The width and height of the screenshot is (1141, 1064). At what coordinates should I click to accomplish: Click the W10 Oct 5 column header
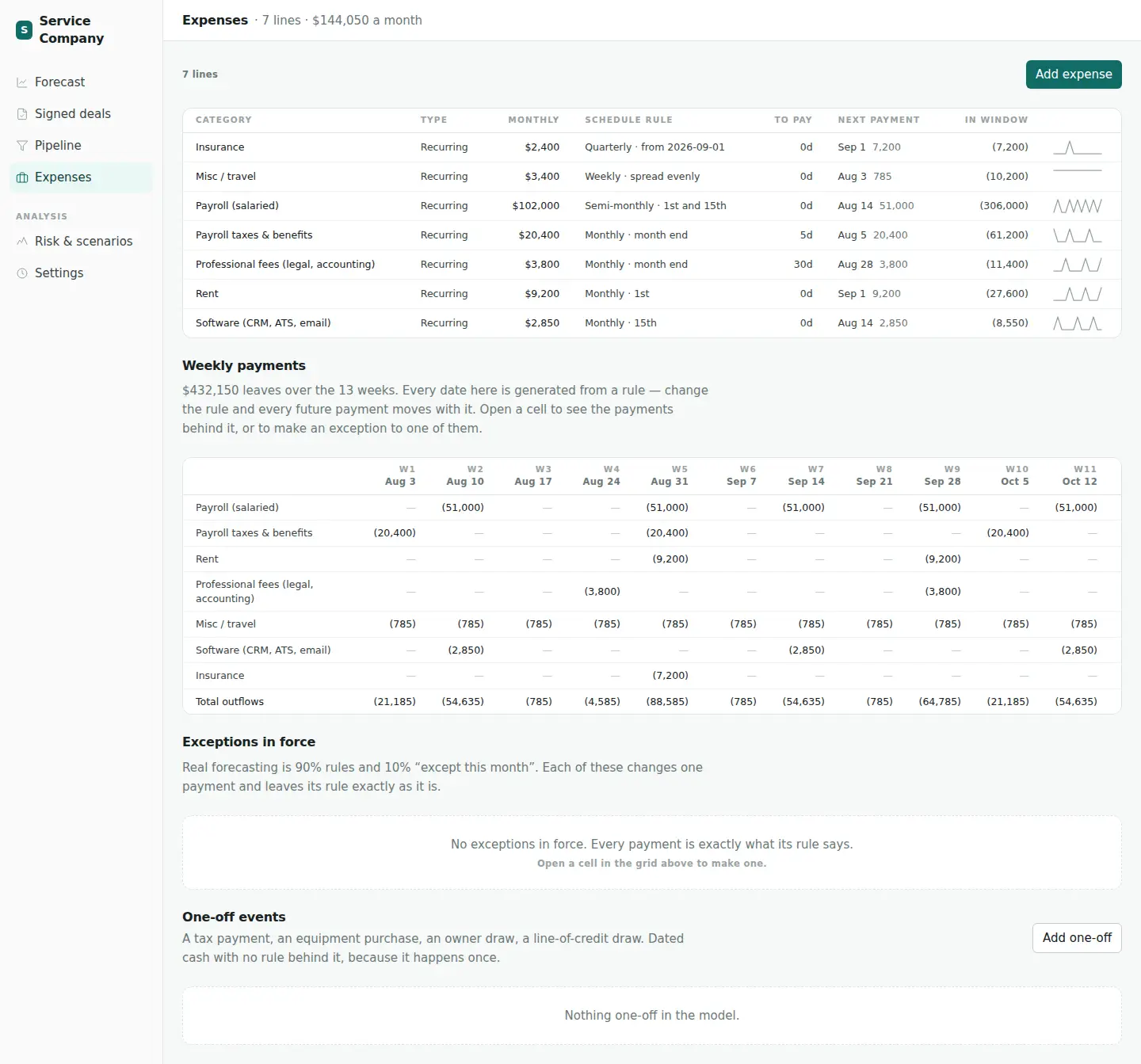(1015, 475)
